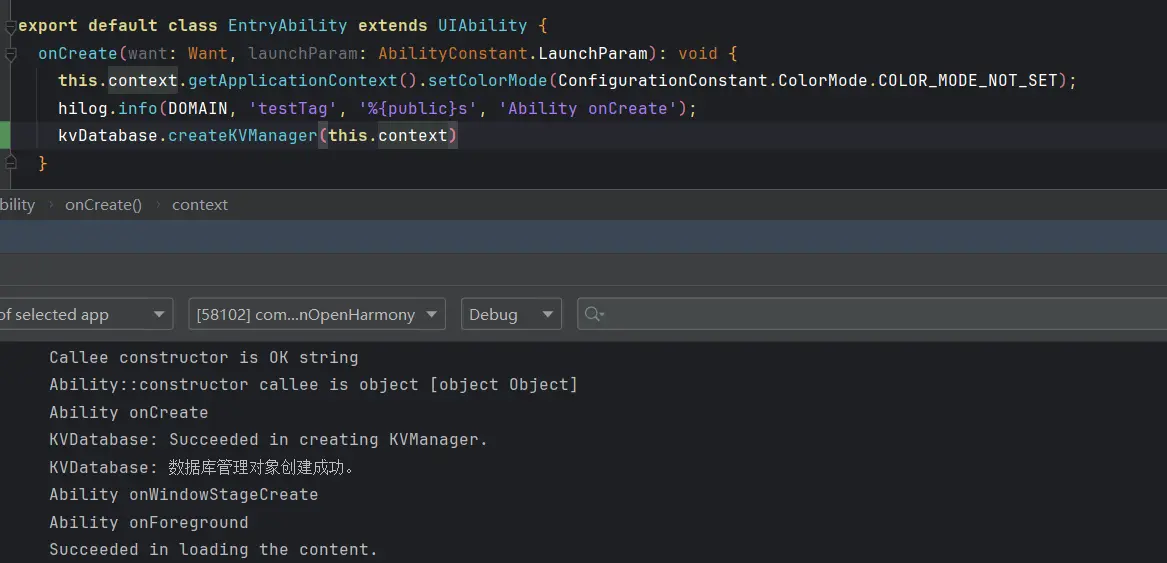Screen dimensions: 1167x563
Task: Select onCreate() in the breadcrumb bar
Action: [x=103, y=205]
